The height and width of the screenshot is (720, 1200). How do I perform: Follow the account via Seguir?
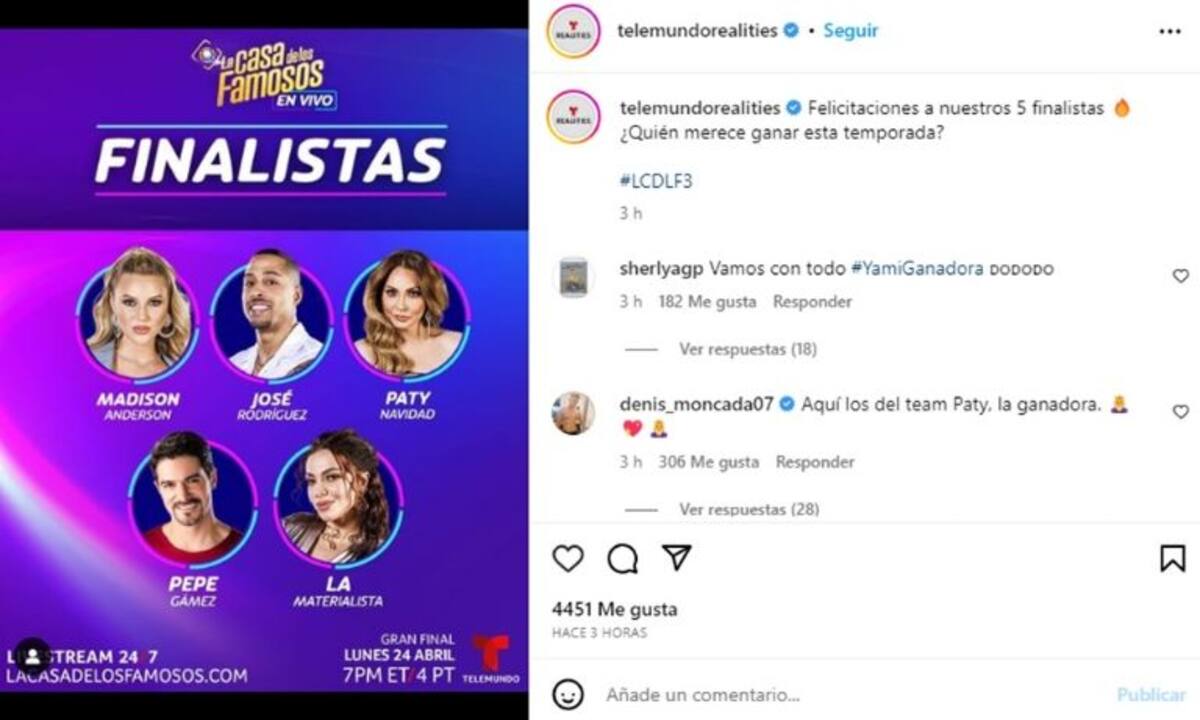coord(850,31)
